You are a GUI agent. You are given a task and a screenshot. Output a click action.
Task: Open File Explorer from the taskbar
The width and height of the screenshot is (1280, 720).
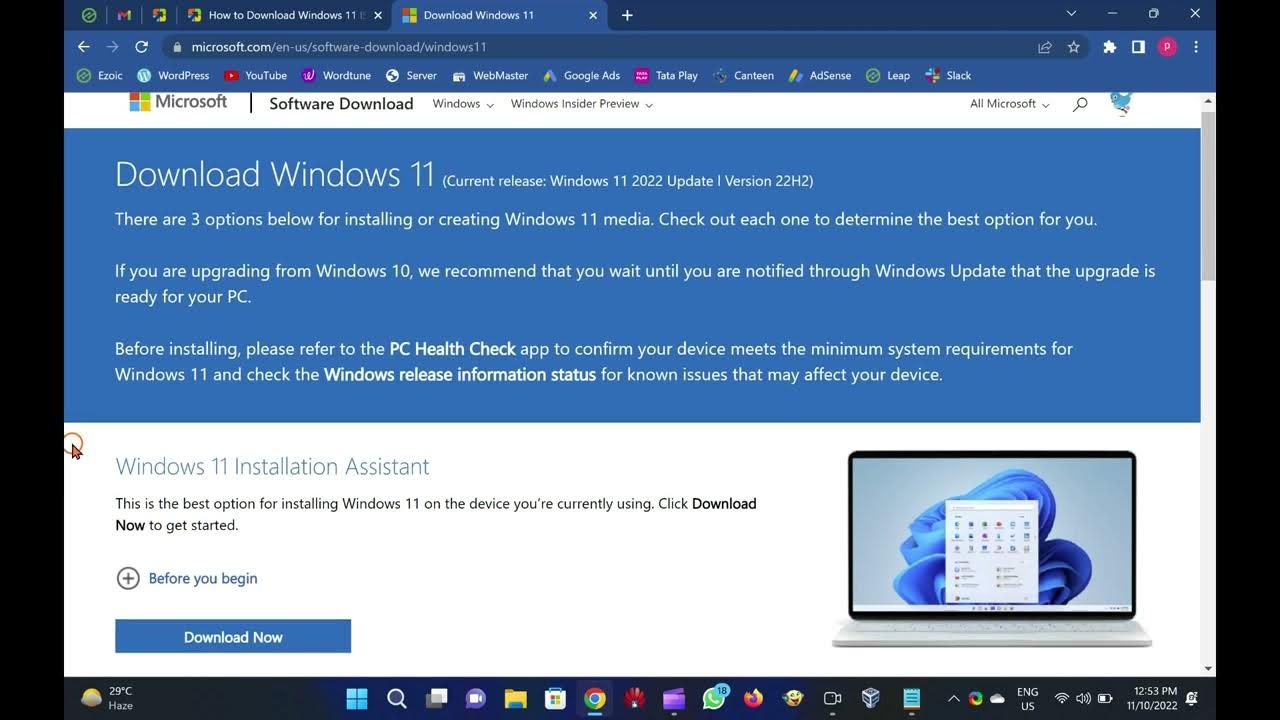(x=515, y=698)
